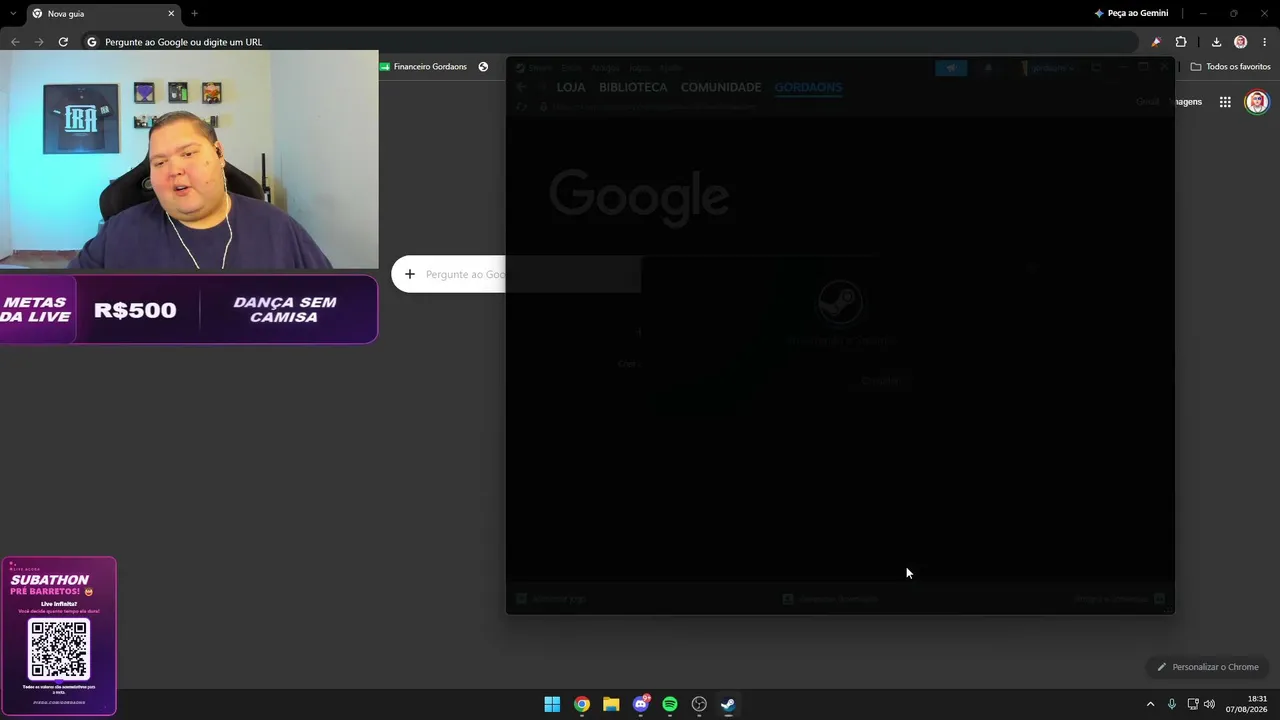Select the Nova guia tab
Image resolution: width=1280 pixels, height=720 pixels.
click(103, 14)
